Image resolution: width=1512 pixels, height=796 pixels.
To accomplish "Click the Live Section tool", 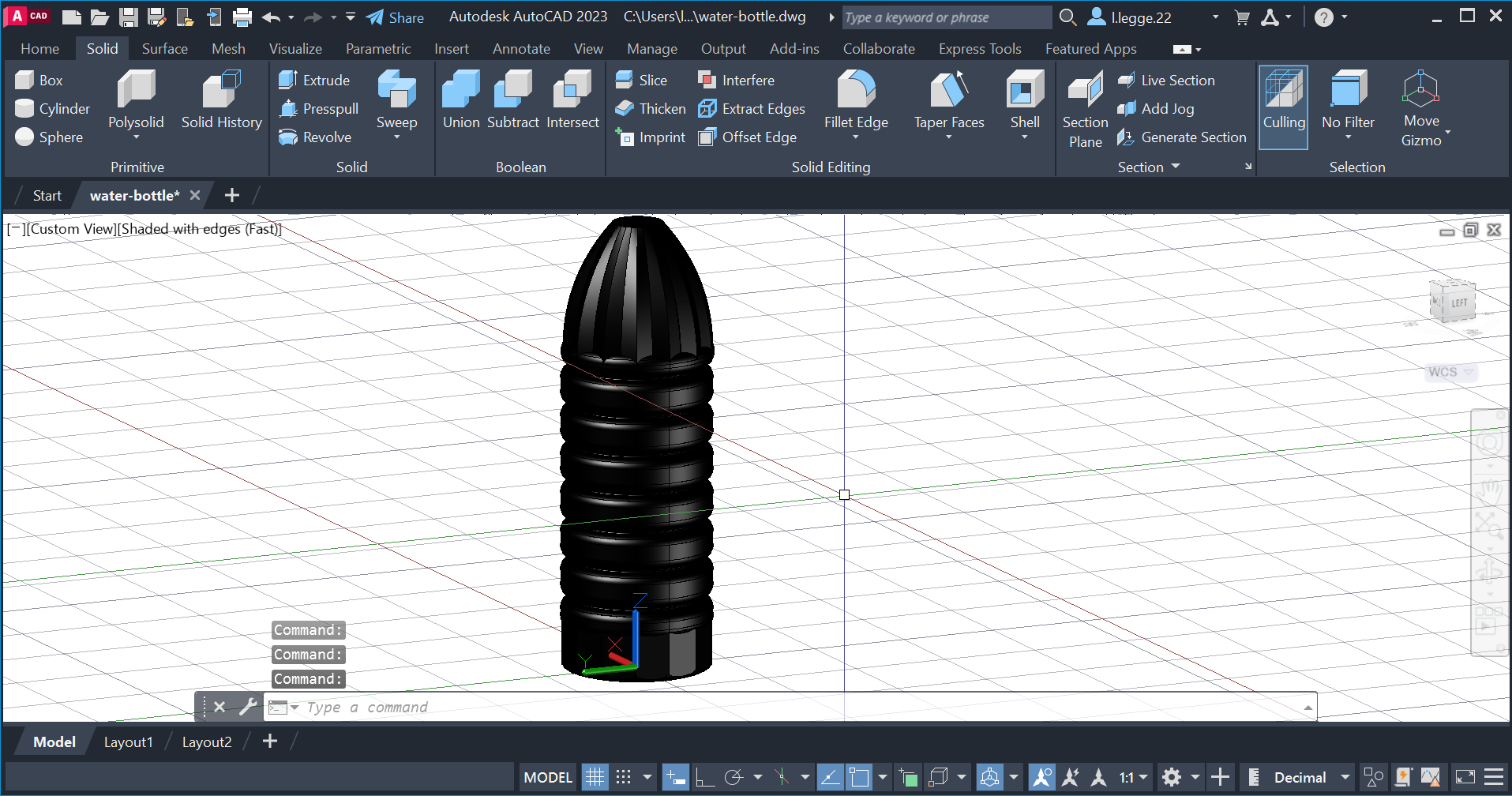I will coord(1166,80).
